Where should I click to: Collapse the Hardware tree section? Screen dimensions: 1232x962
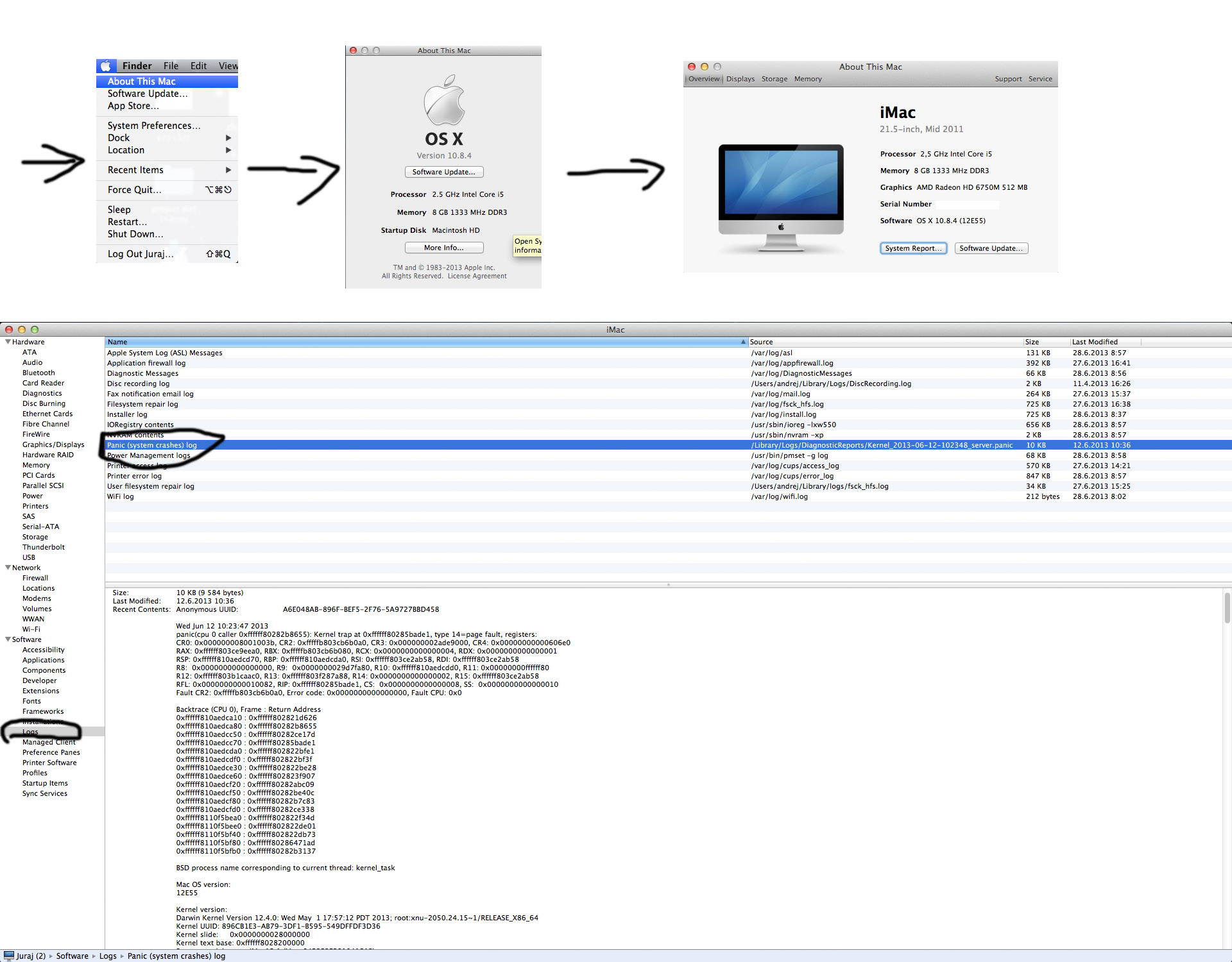[8, 342]
